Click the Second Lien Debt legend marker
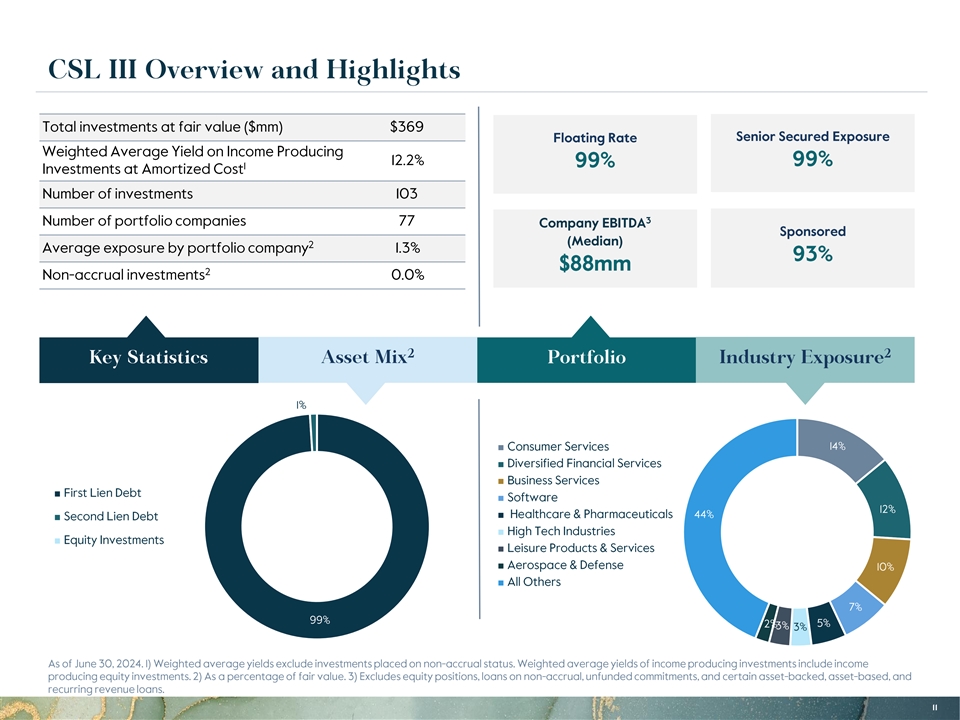 (56, 517)
